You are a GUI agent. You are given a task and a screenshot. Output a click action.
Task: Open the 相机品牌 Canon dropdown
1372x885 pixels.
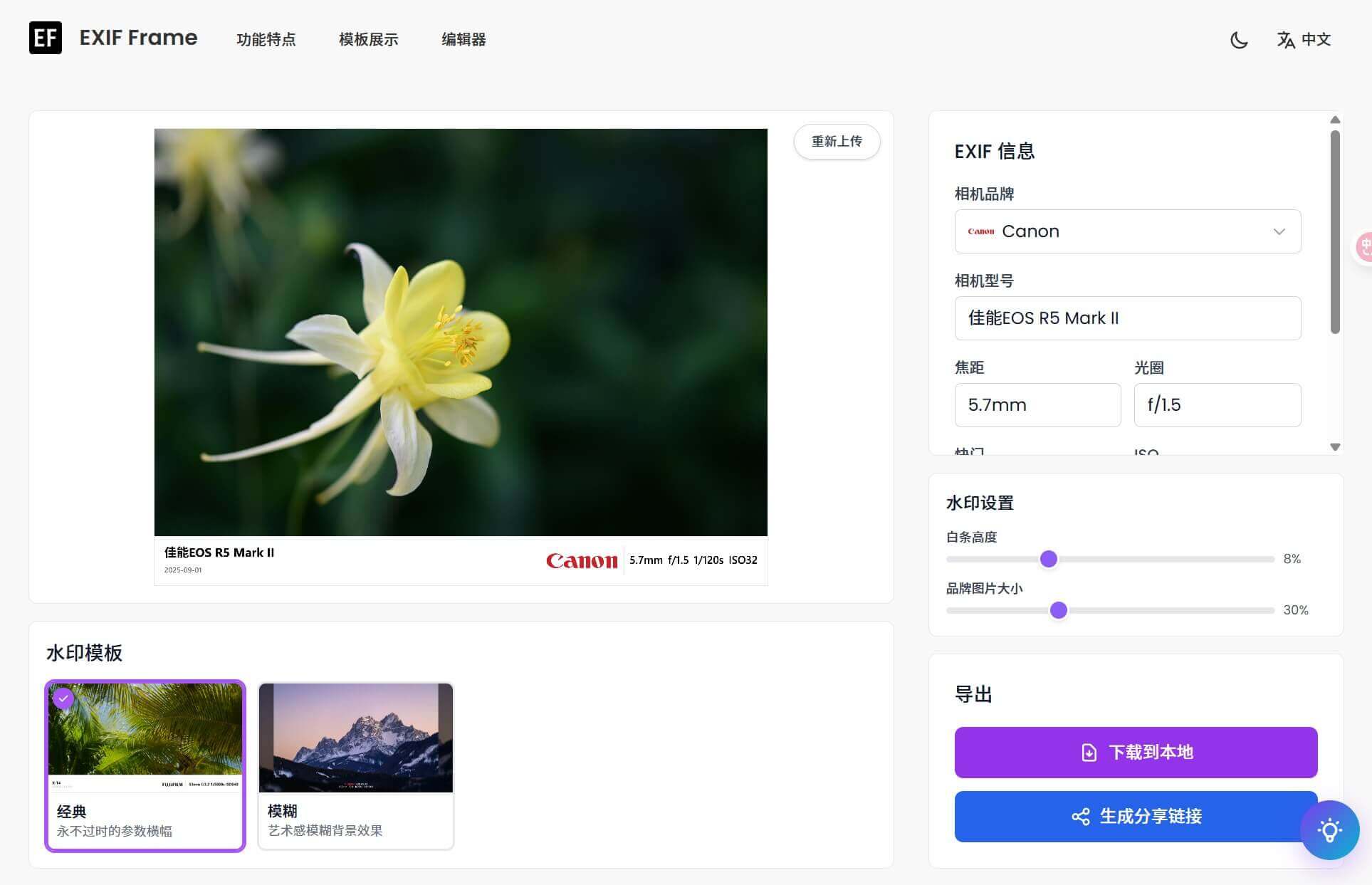point(1127,231)
